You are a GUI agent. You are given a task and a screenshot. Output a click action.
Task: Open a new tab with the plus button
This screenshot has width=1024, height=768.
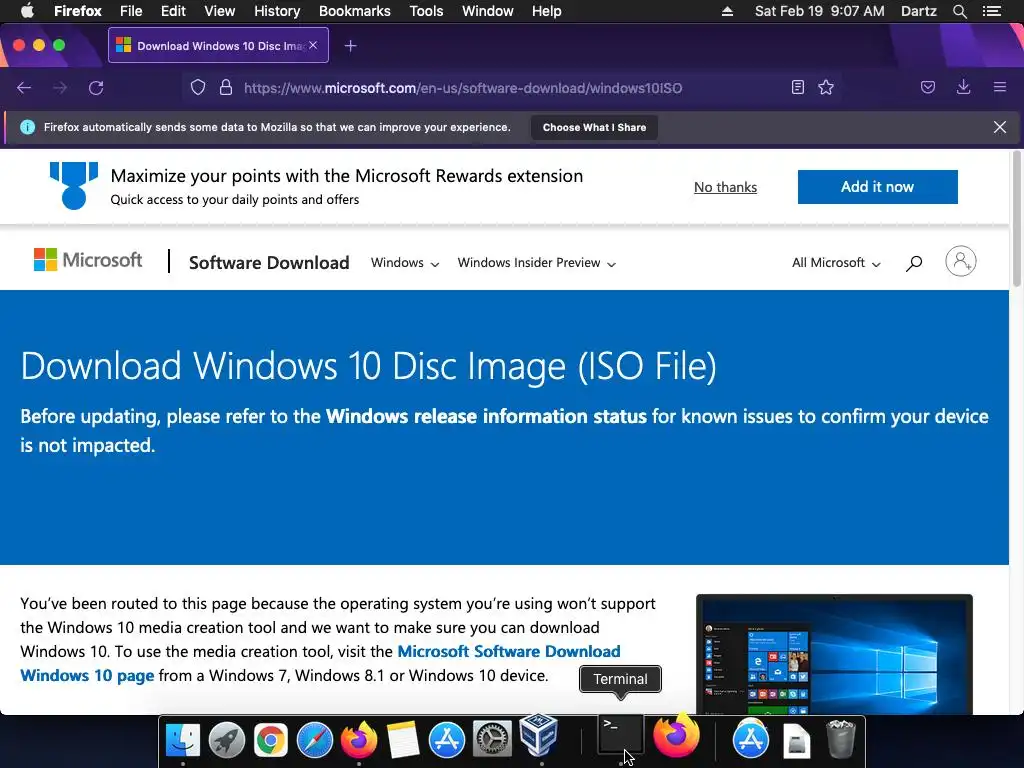351,46
